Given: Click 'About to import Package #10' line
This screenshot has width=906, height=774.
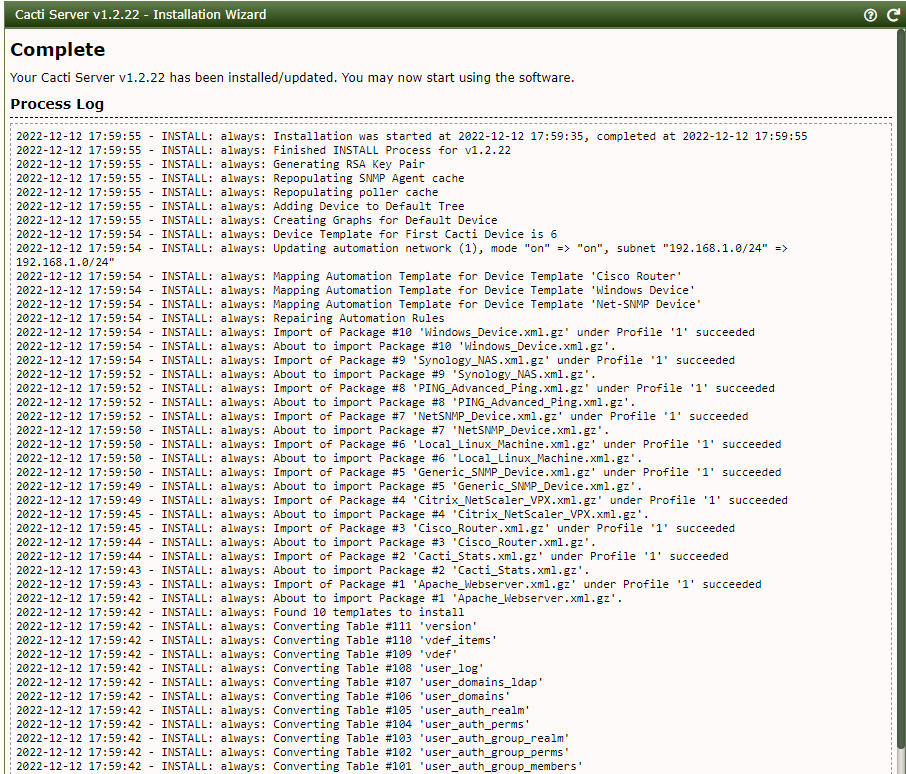Looking at the screenshot, I should (316, 346).
